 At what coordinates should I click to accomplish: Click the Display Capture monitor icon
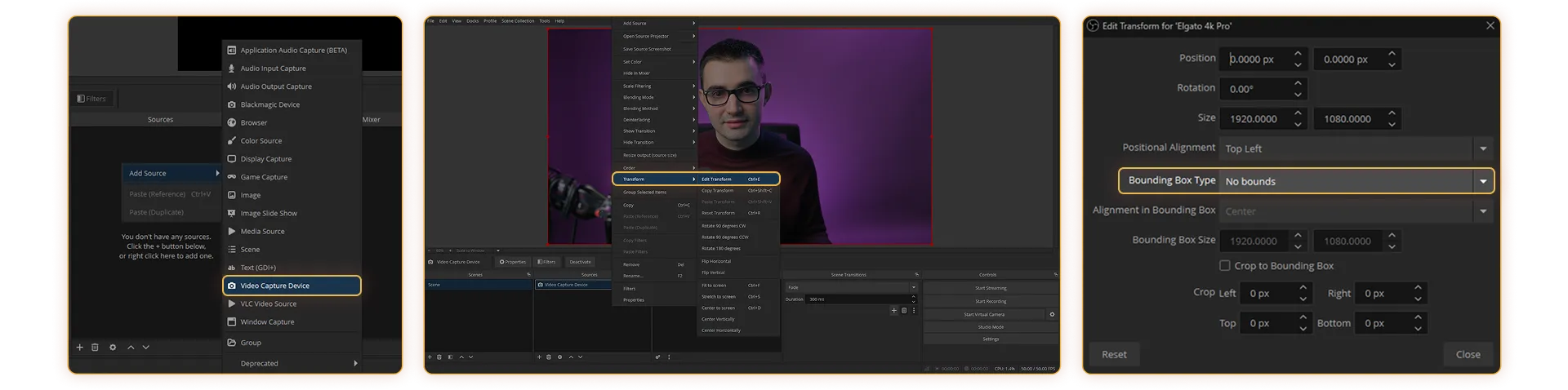click(x=232, y=158)
